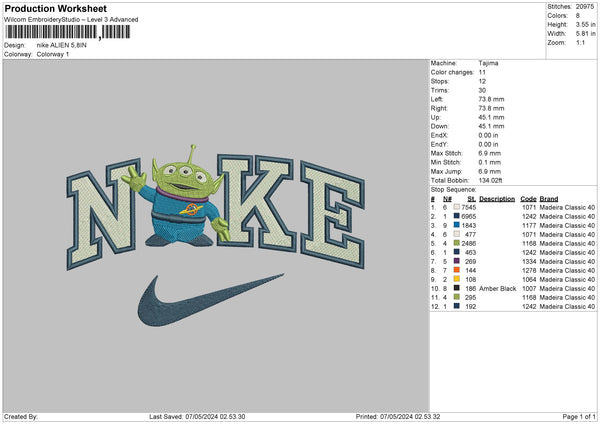Select the Up label in machine info
Screen dimensions: 600x424
tap(435, 117)
